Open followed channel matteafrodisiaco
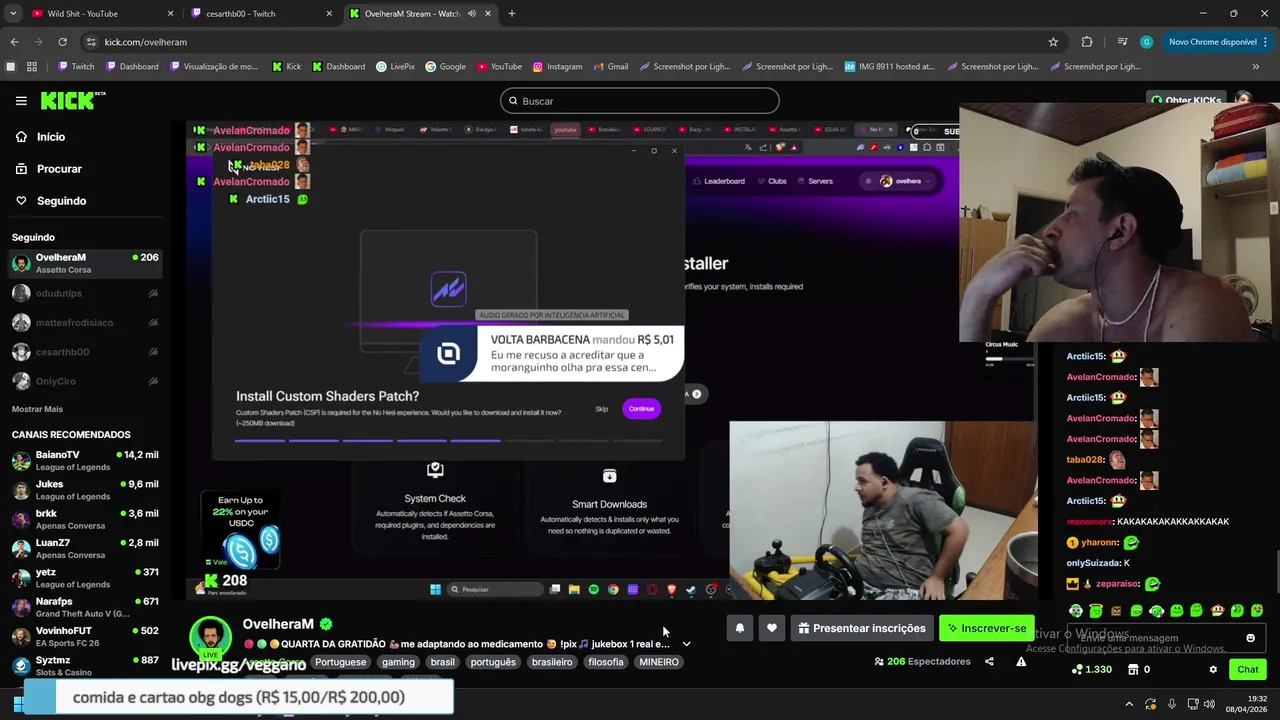Viewport: 1280px width, 720px height. coord(85,322)
